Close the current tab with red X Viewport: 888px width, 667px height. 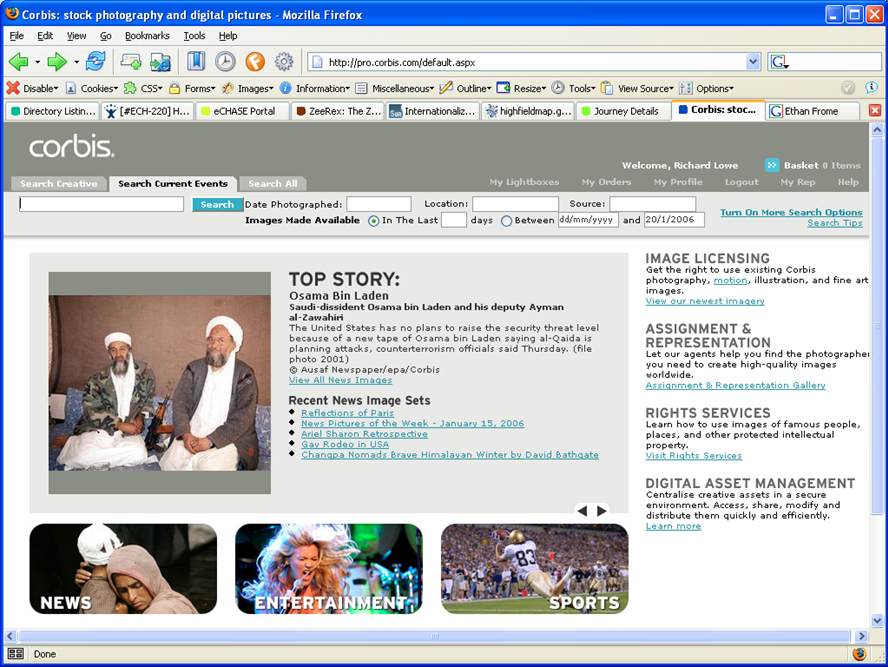click(875, 111)
